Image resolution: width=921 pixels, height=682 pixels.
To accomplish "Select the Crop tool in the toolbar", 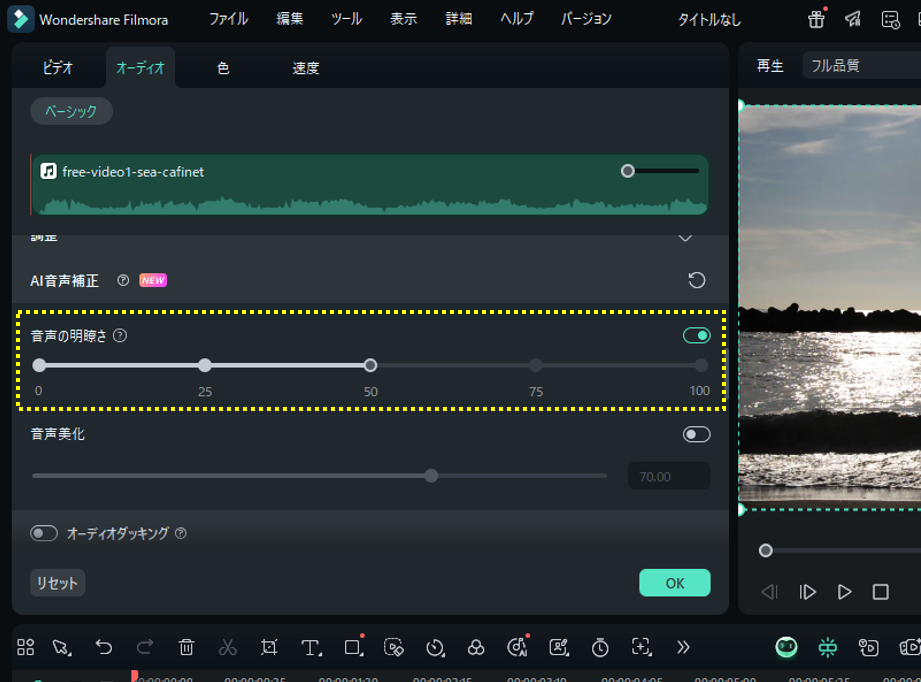I will (x=268, y=647).
